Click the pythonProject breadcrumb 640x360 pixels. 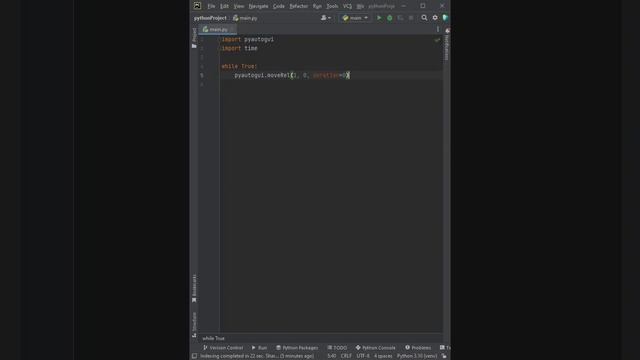[210, 18]
